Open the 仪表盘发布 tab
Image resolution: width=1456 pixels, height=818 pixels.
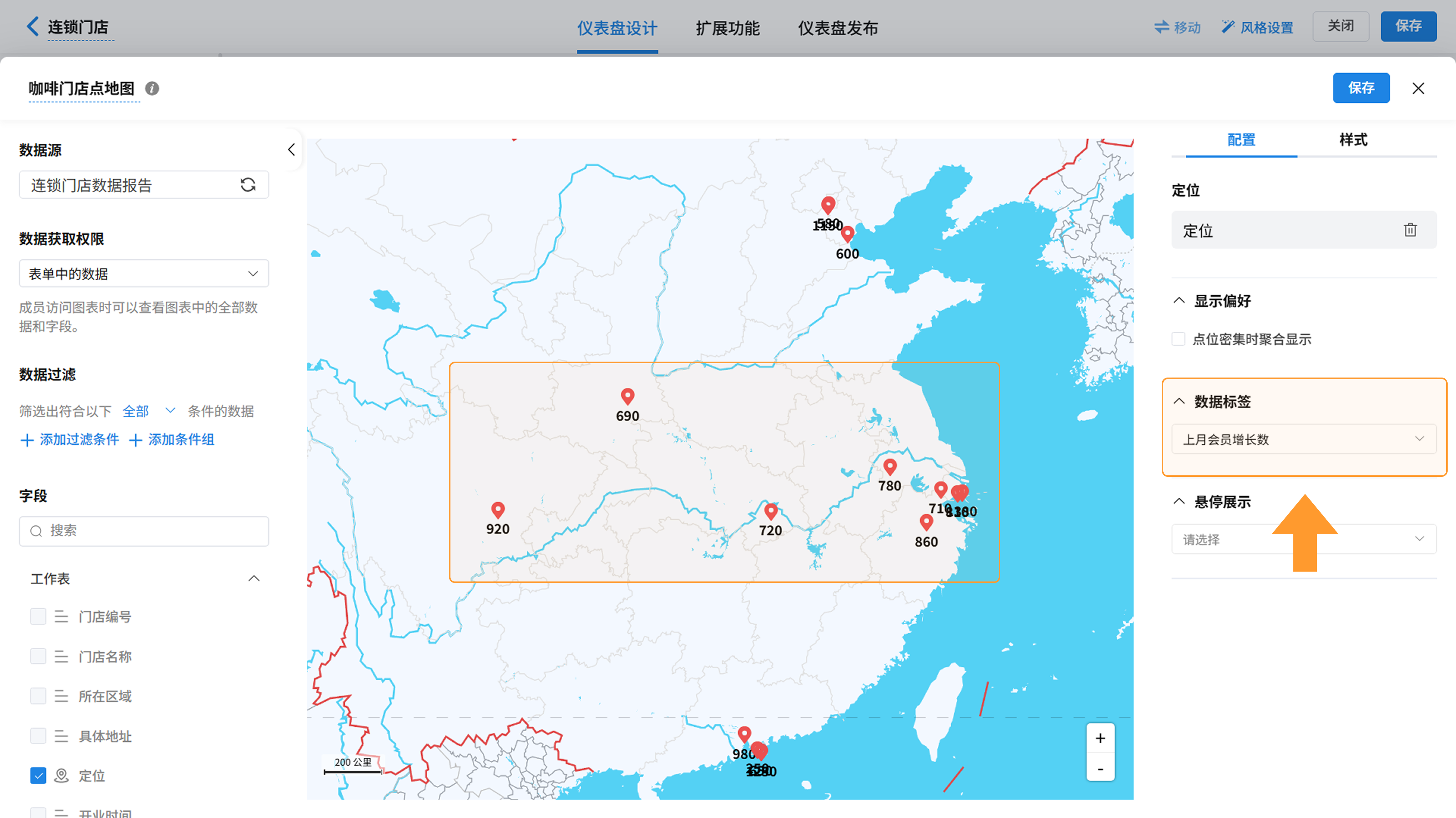pos(838,28)
